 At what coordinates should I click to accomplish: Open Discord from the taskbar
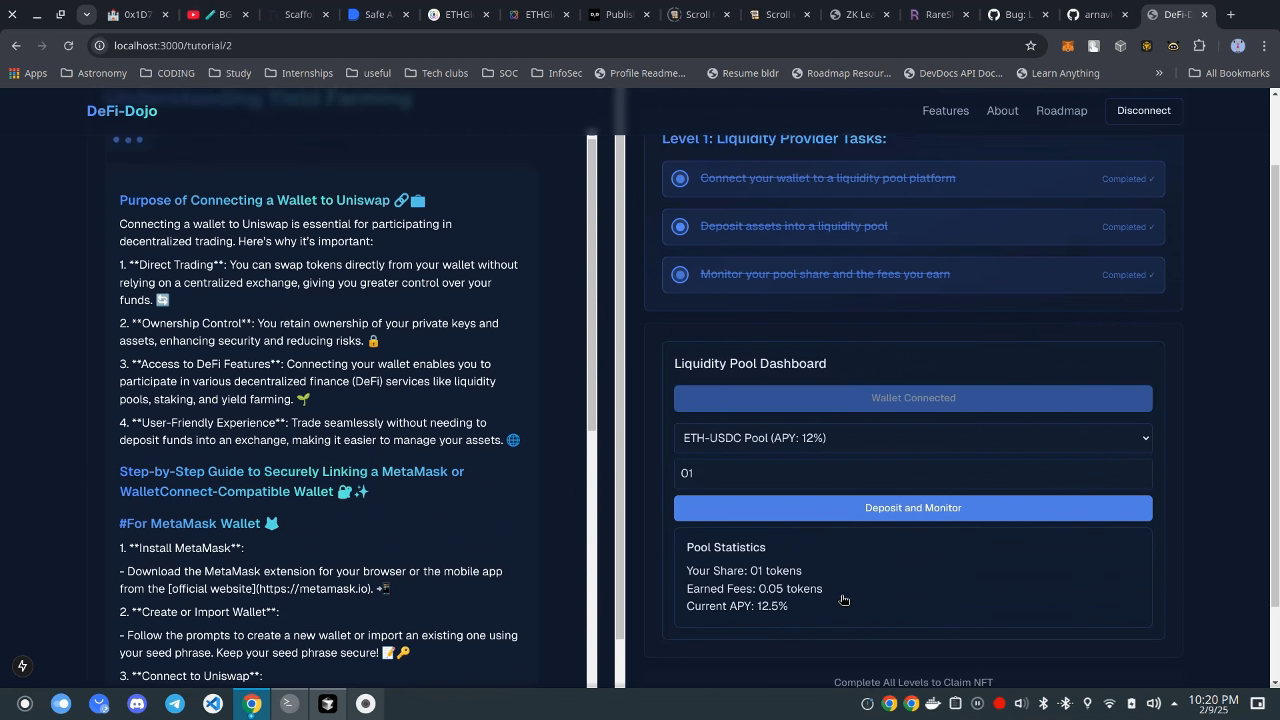137,704
